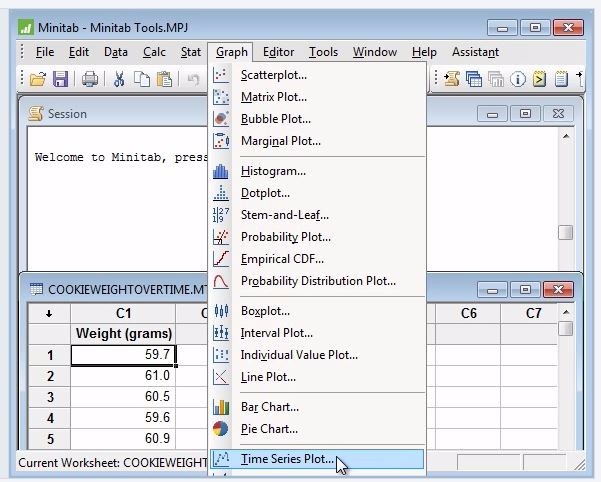Close the open Graph menu
This screenshot has height=482, width=601.
[x=232, y=52]
